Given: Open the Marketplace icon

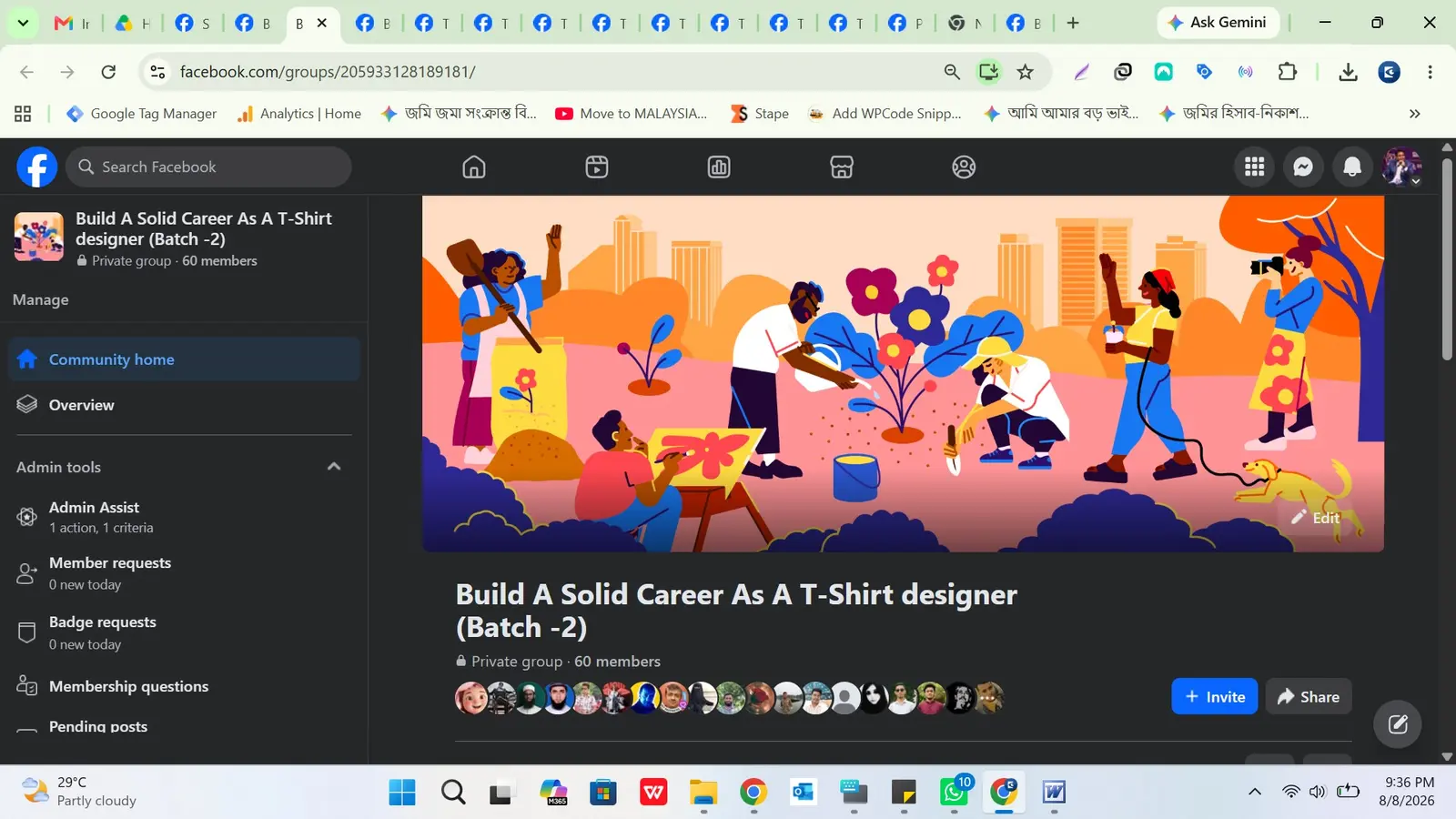Looking at the screenshot, I should coord(842,167).
